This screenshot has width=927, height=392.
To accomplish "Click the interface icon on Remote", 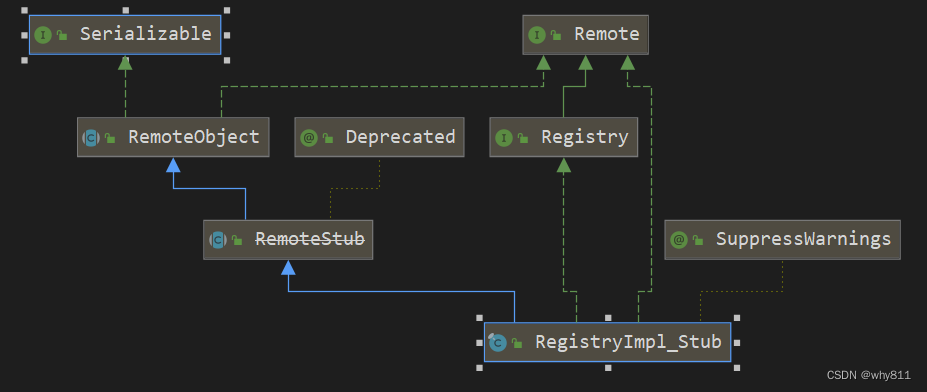I will point(536,35).
